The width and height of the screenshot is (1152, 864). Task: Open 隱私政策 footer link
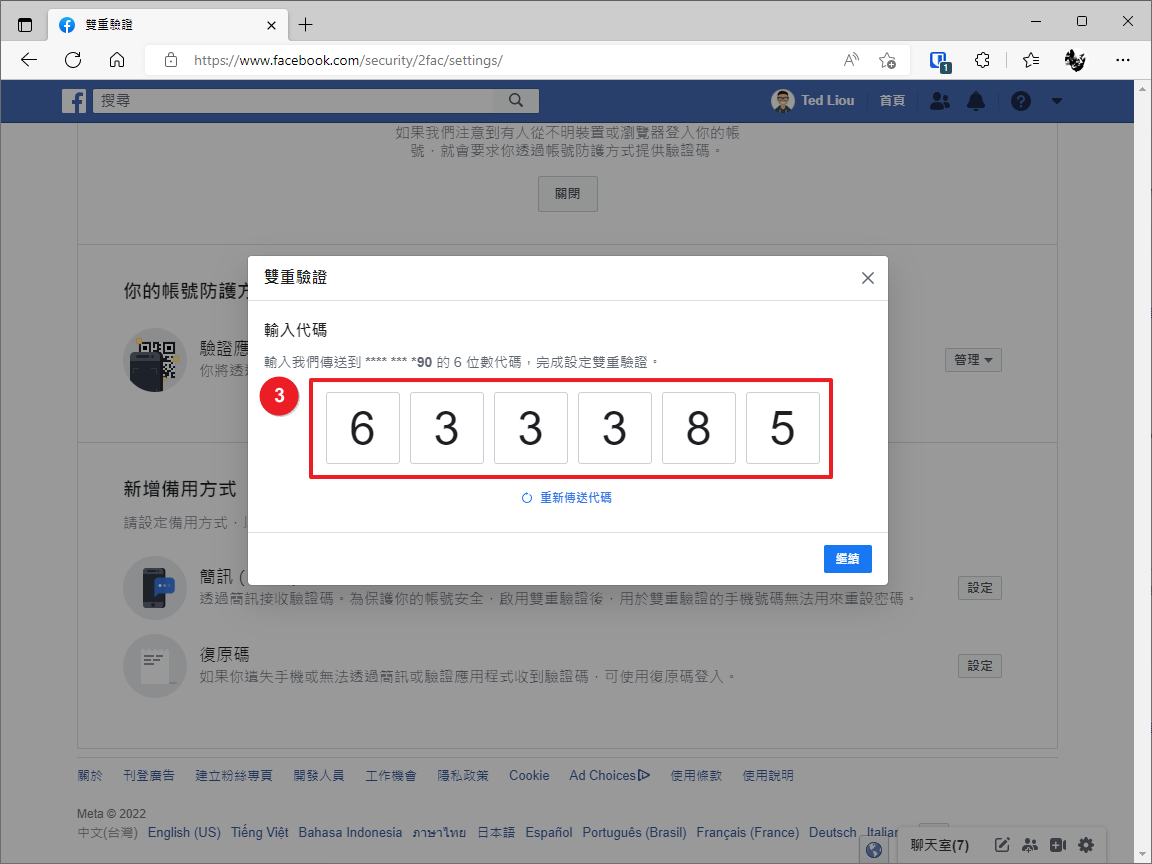(463, 775)
